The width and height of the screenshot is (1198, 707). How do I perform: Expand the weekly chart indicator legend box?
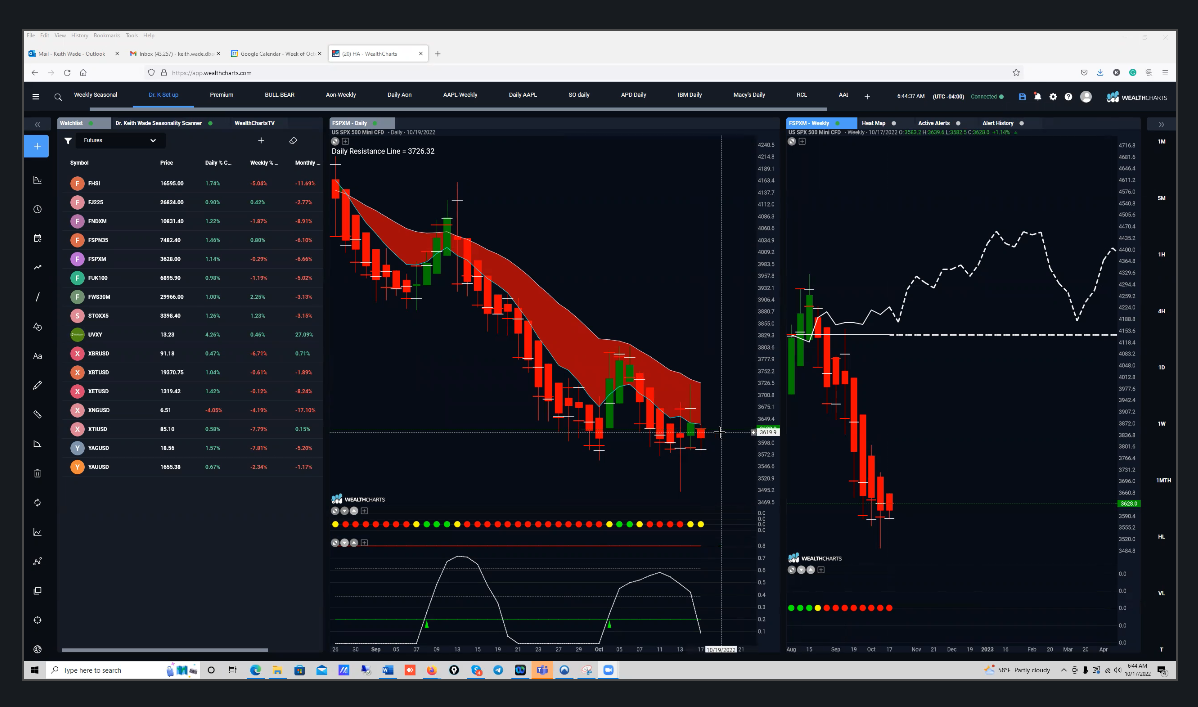pos(801,141)
